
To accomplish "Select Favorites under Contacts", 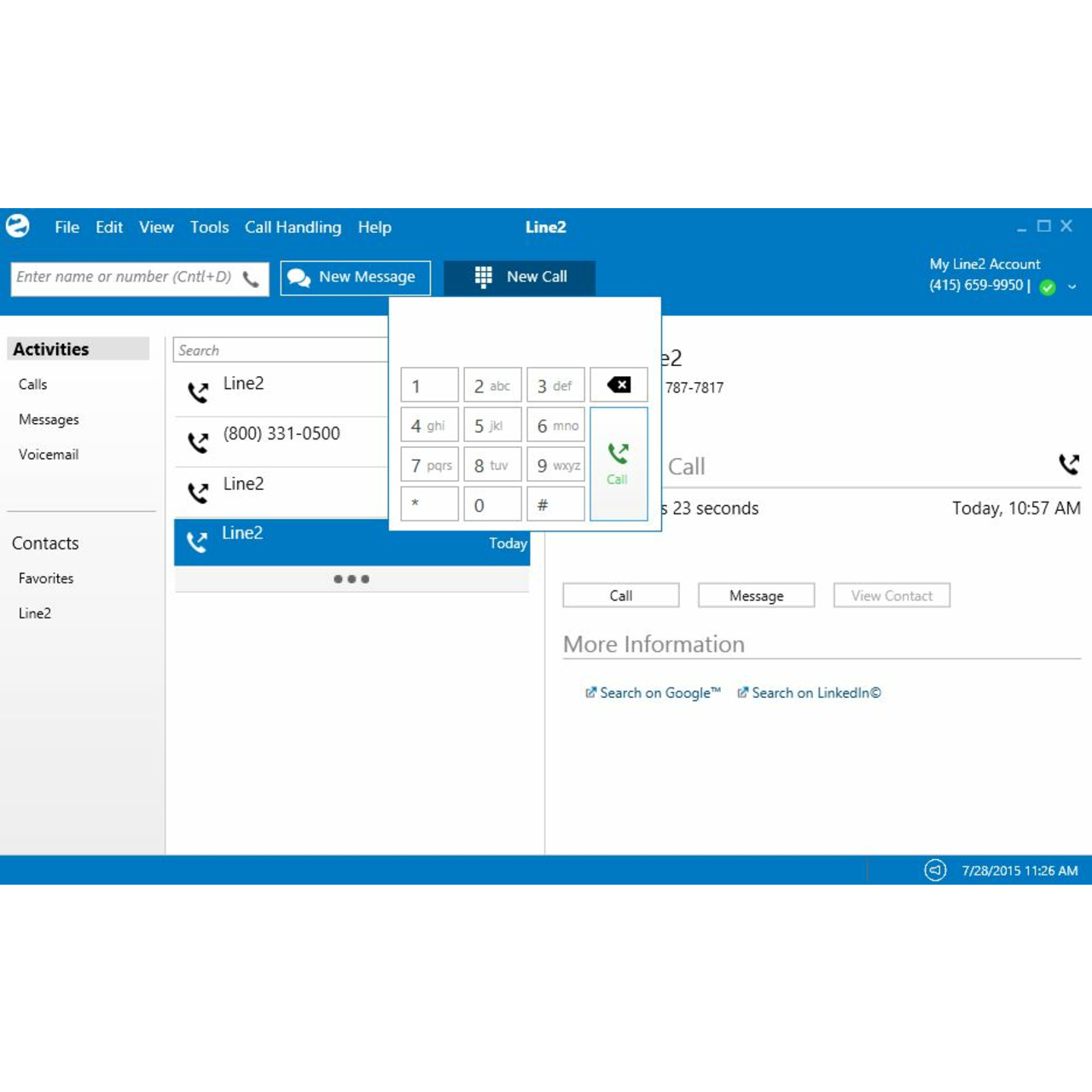I will tap(46, 578).
